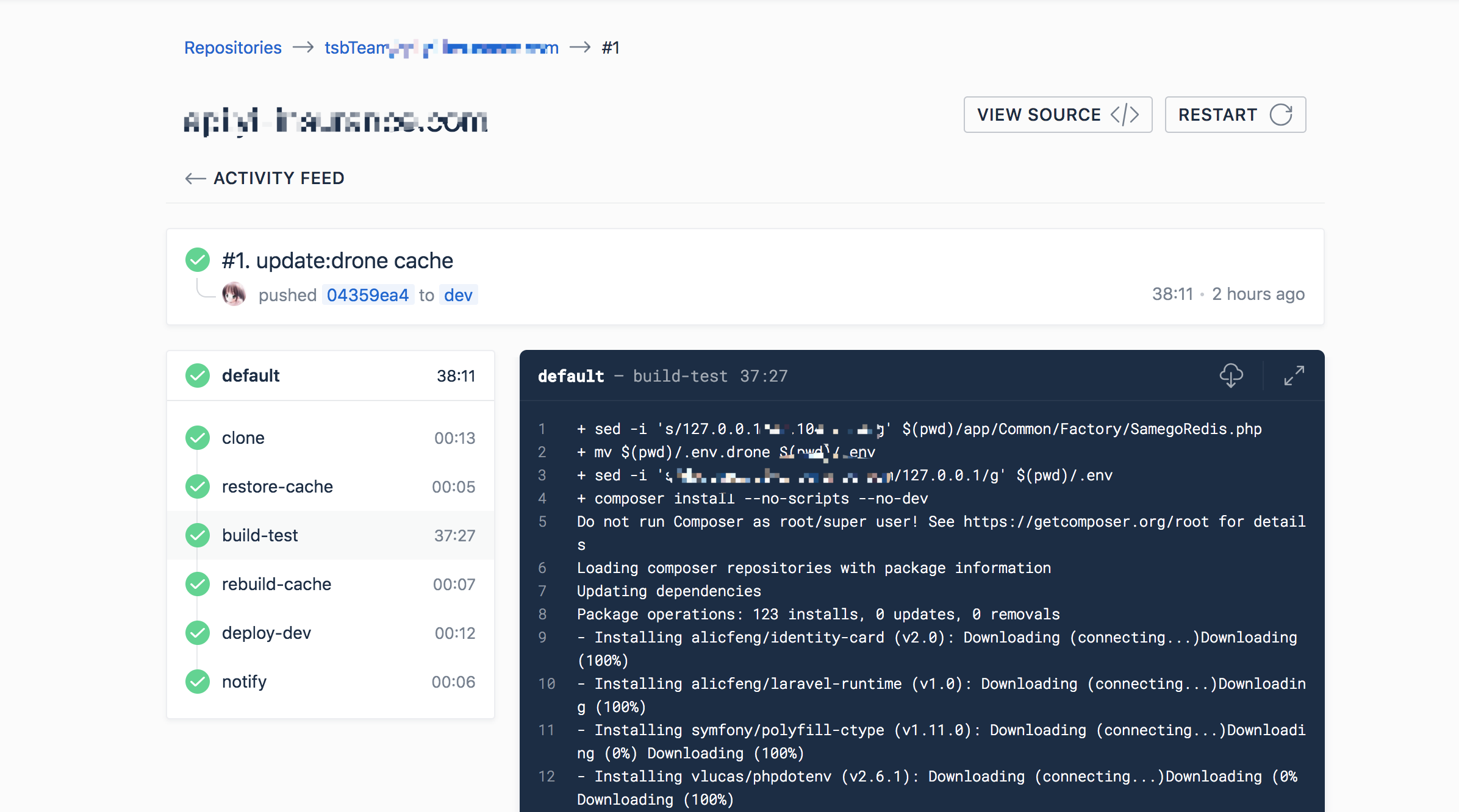
Task: Click the pusher's avatar image
Action: (234, 294)
